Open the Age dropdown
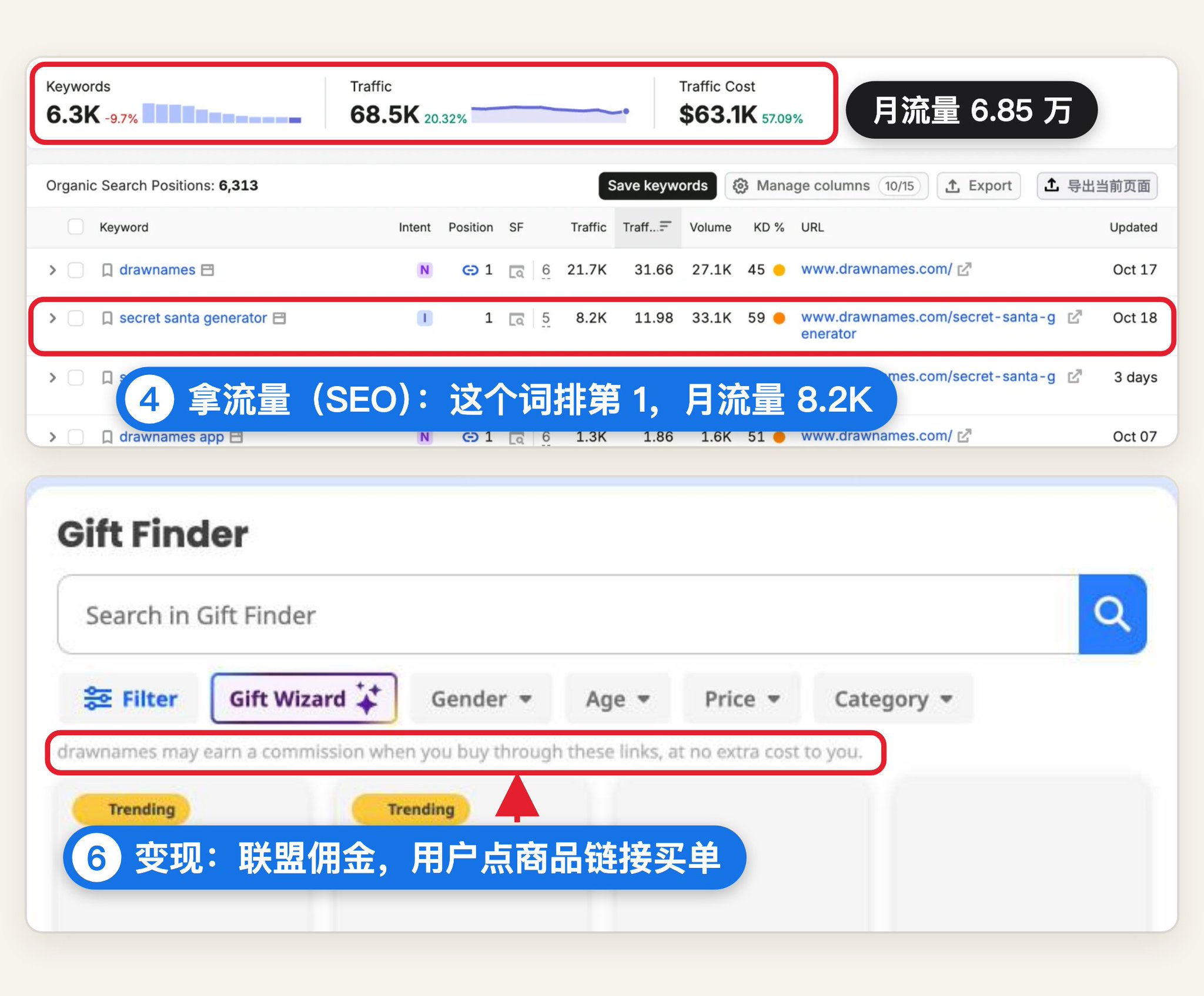 tap(618, 699)
